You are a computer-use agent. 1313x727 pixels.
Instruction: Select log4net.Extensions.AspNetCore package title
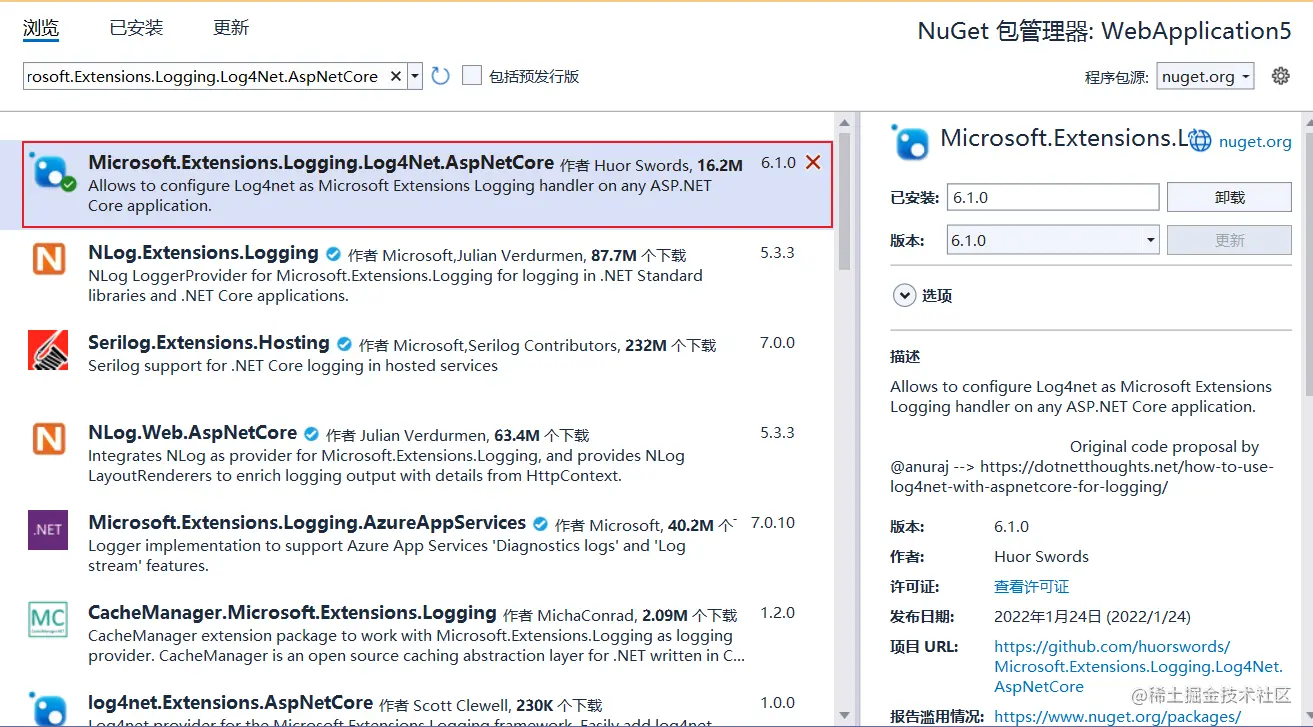230,703
